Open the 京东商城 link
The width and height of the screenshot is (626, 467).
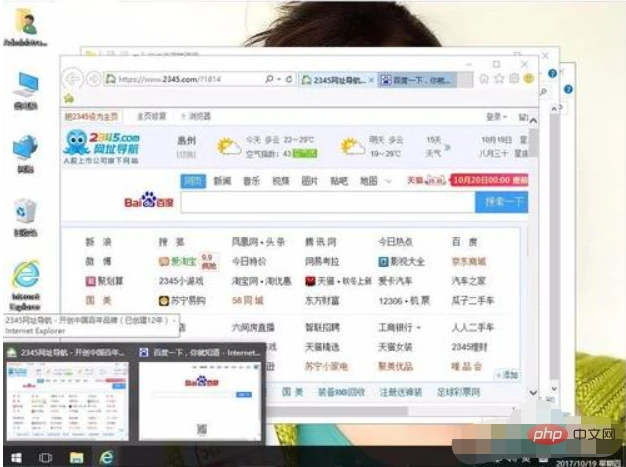pos(469,261)
